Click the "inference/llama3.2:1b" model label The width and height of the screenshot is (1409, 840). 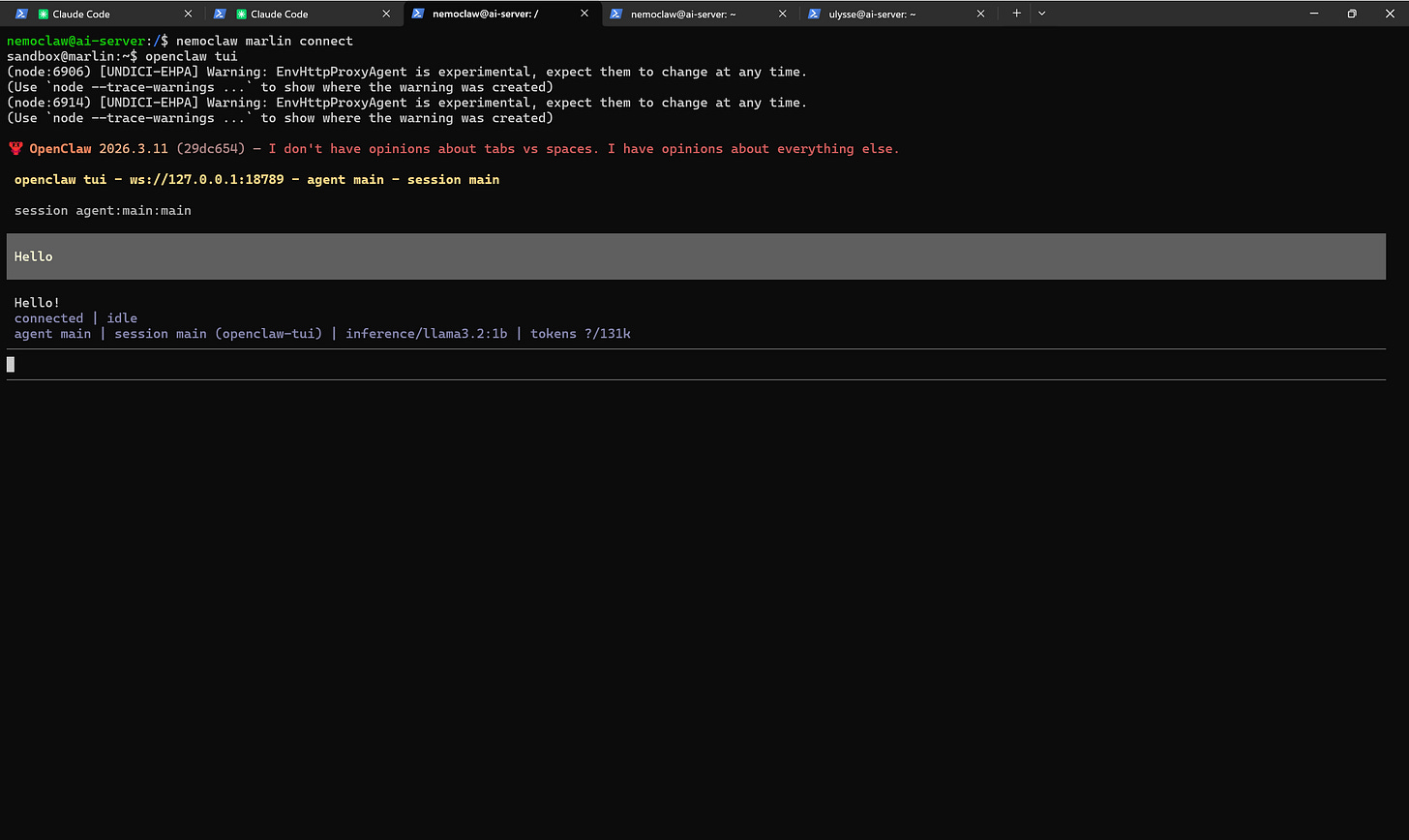click(427, 334)
